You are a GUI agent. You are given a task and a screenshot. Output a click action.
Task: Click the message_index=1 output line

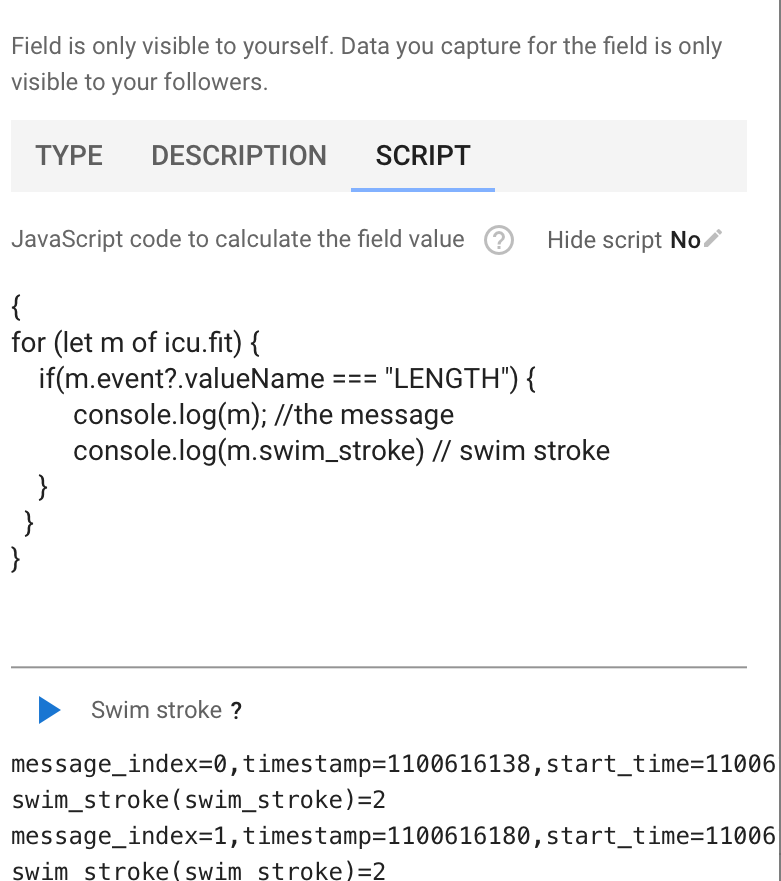pyautogui.click(x=393, y=836)
